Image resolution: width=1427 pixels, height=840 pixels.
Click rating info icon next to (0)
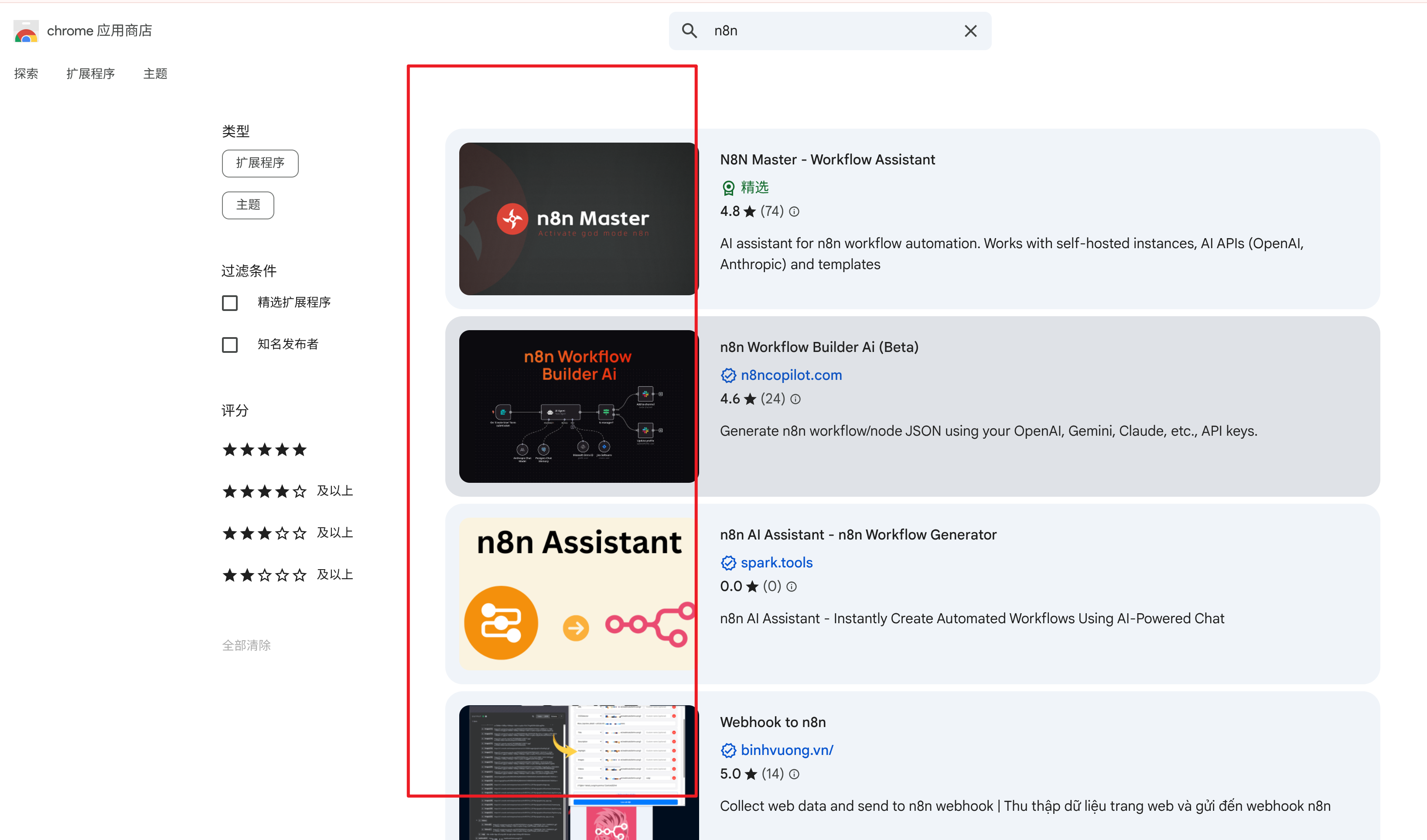coord(792,587)
